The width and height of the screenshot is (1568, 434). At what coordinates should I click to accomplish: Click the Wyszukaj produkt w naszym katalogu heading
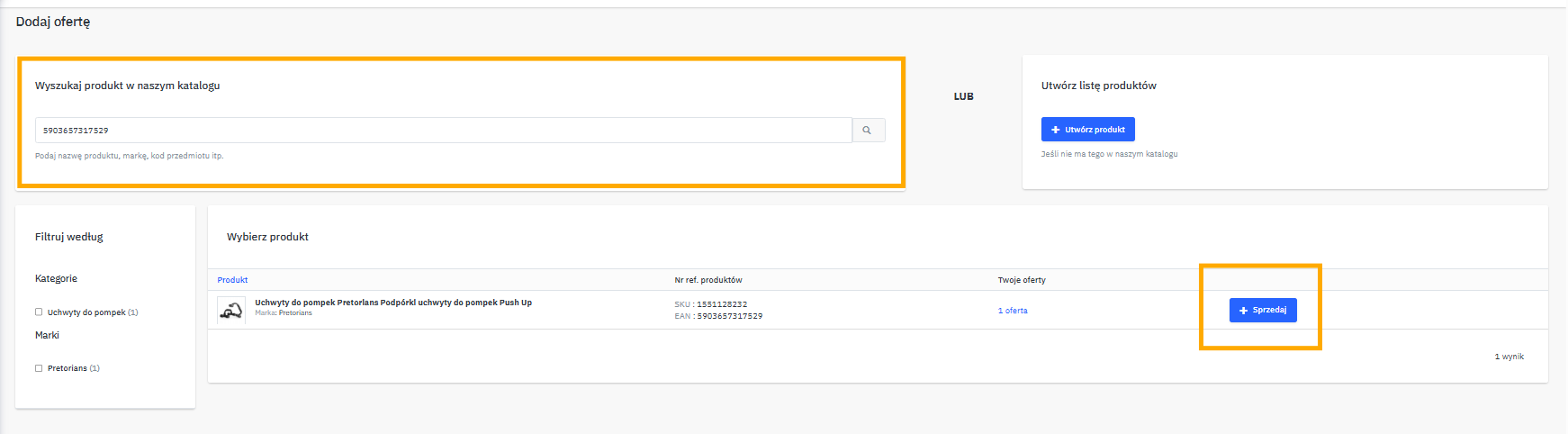(x=127, y=86)
